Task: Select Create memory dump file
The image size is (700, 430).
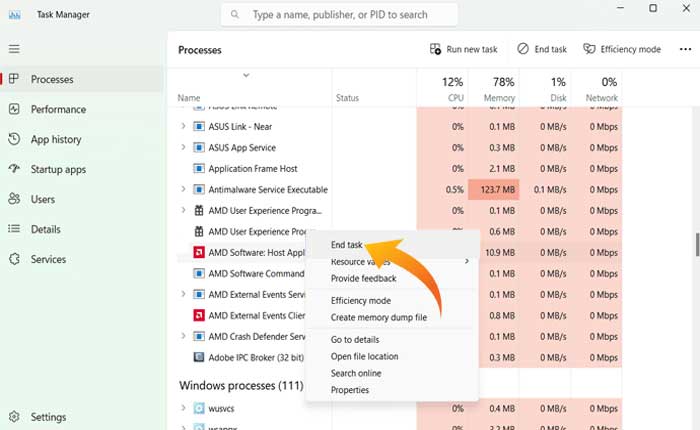Action: 379,317
